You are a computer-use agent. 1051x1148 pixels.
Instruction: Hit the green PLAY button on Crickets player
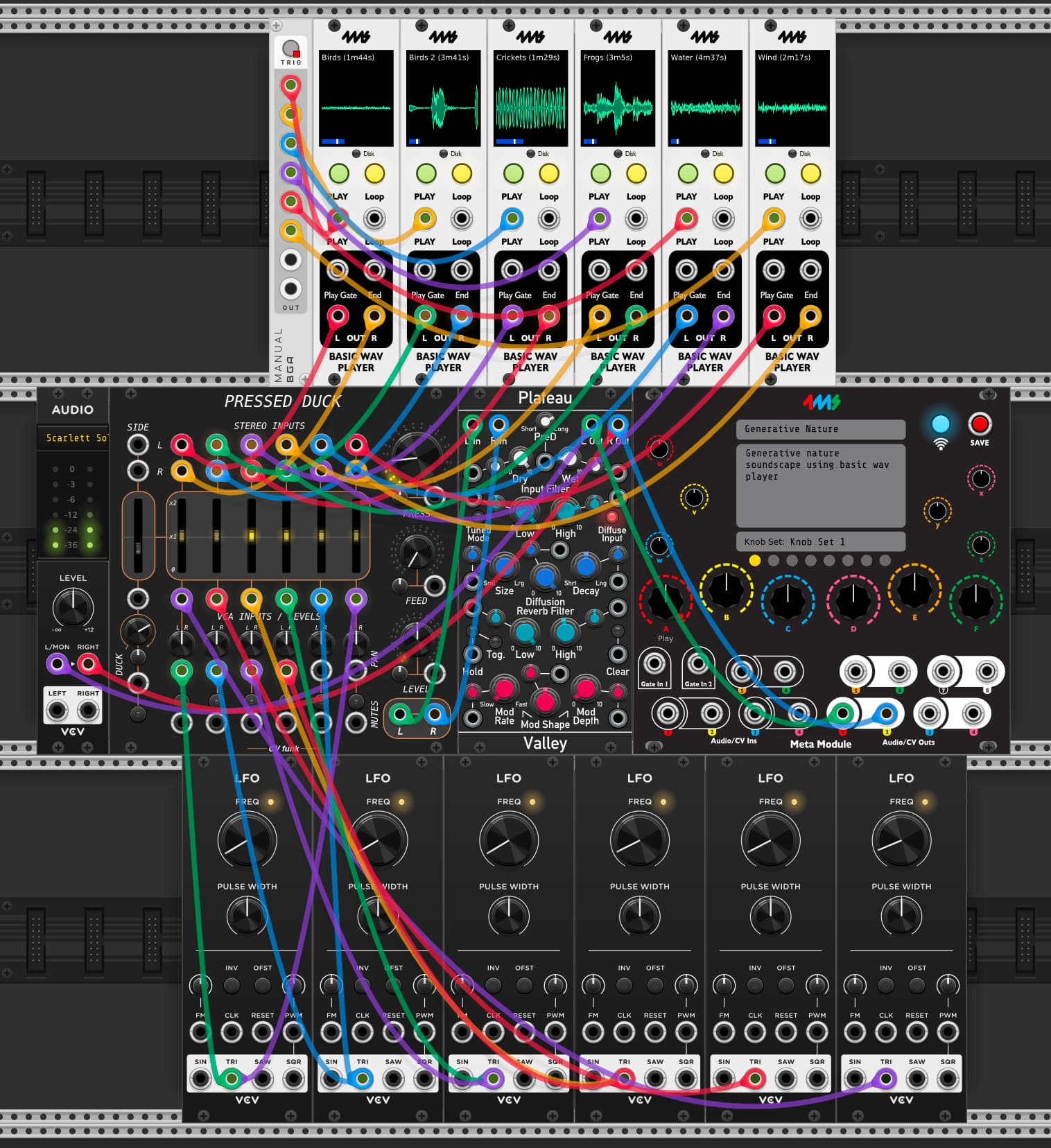coord(513,173)
